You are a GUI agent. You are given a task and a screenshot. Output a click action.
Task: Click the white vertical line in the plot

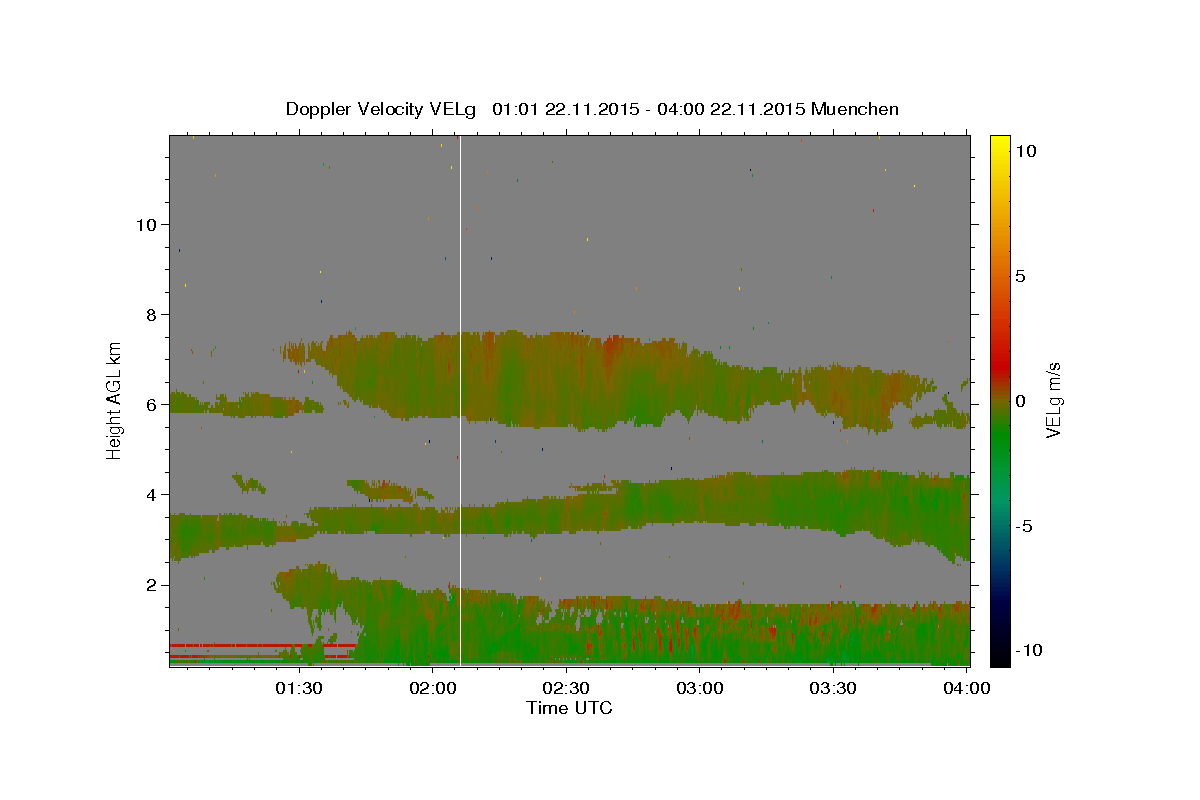[460, 400]
